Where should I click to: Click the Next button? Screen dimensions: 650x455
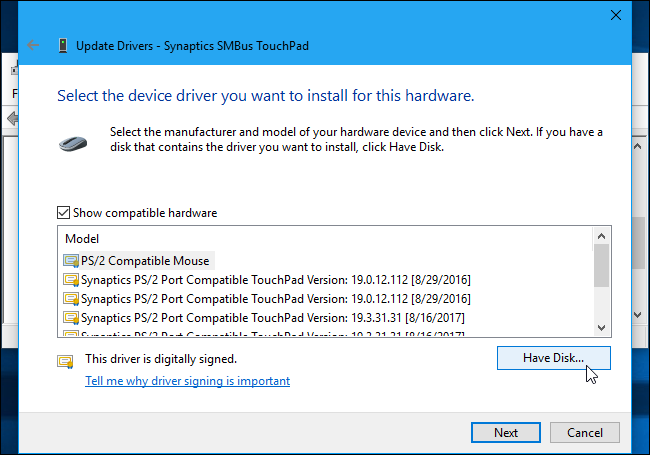[506, 432]
